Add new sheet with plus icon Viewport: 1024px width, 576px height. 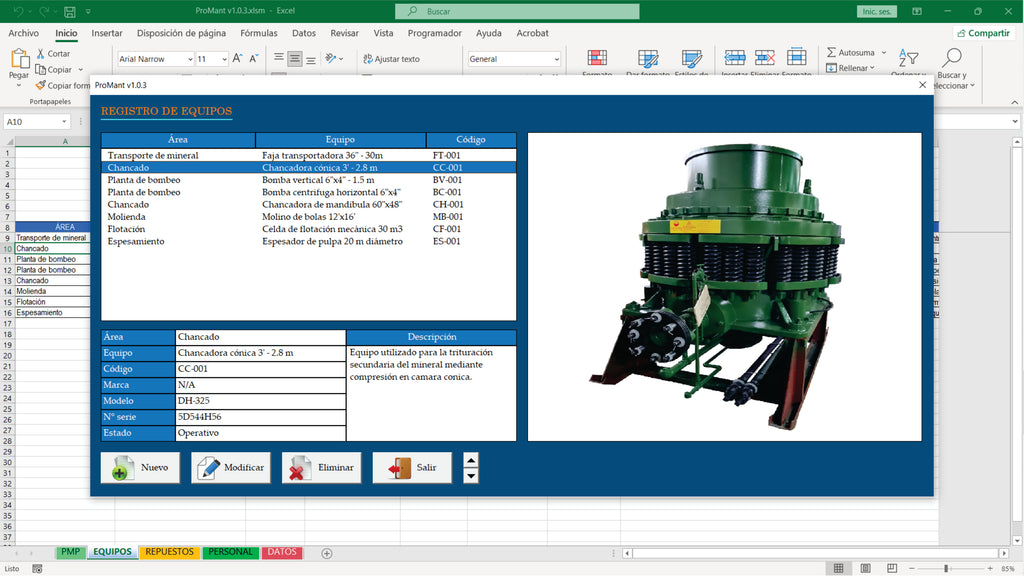327,553
